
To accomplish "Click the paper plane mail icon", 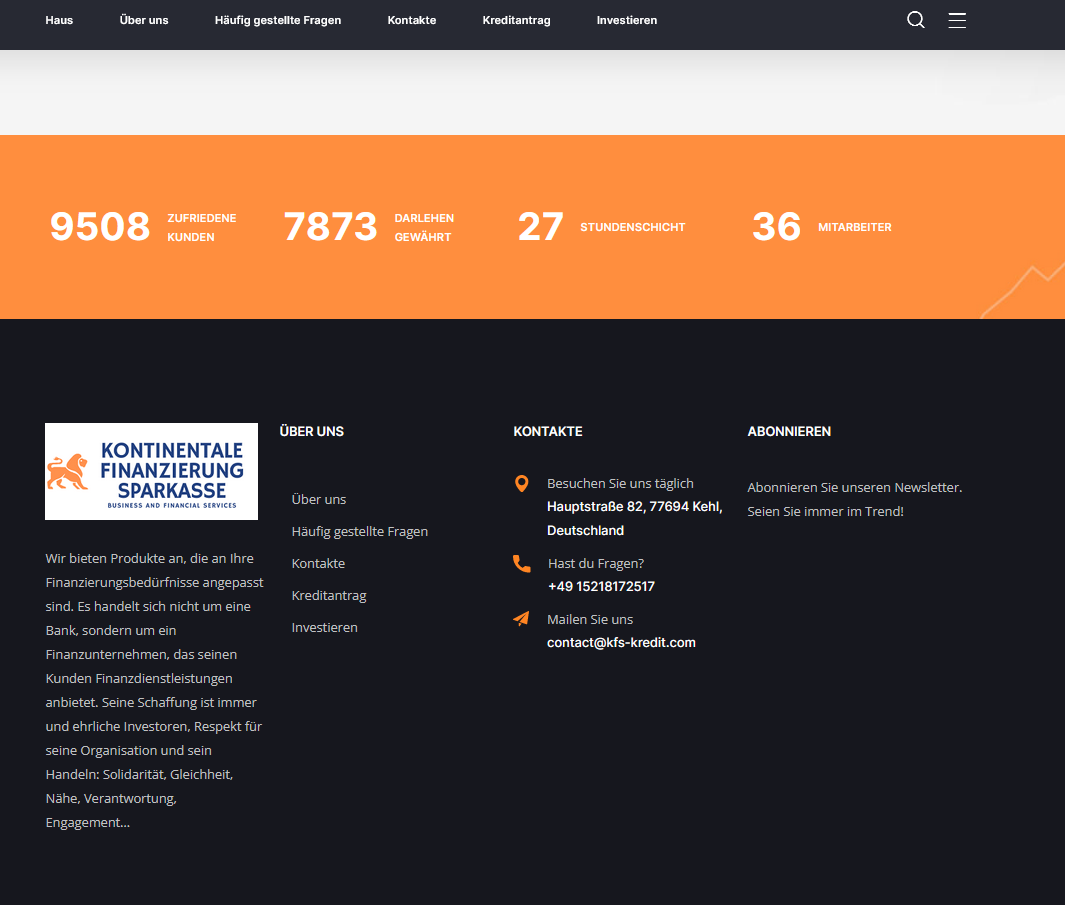I will 521,619.
